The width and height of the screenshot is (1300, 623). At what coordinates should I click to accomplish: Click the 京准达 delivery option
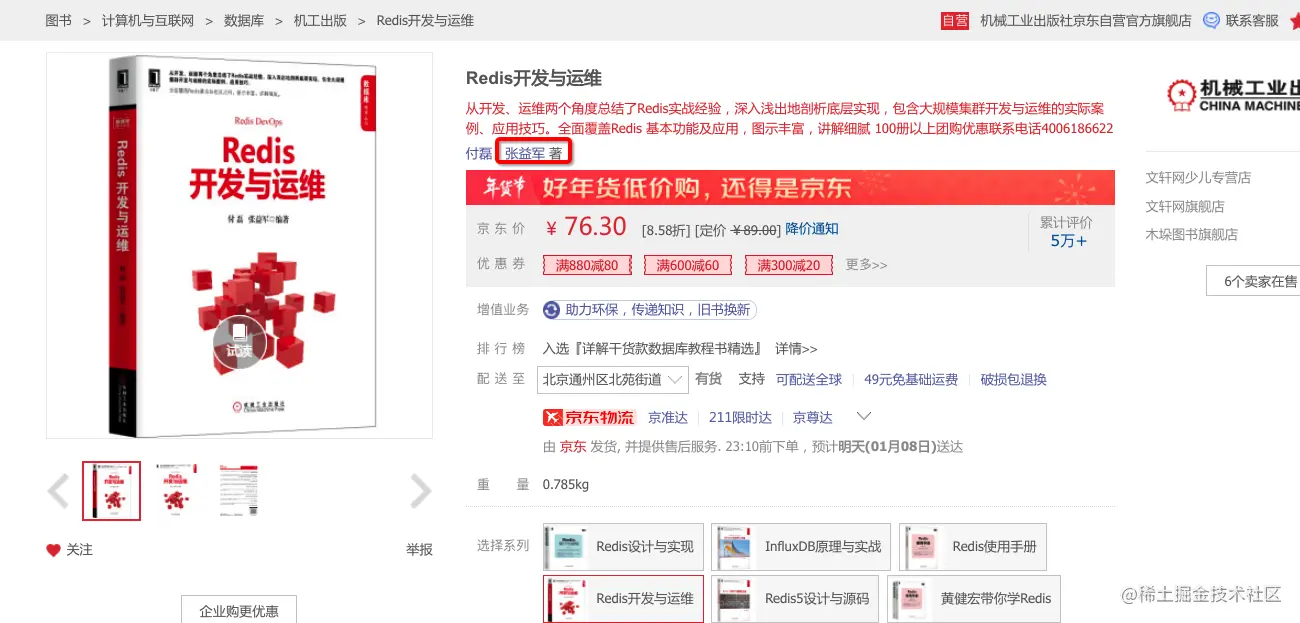click(668, 417)
